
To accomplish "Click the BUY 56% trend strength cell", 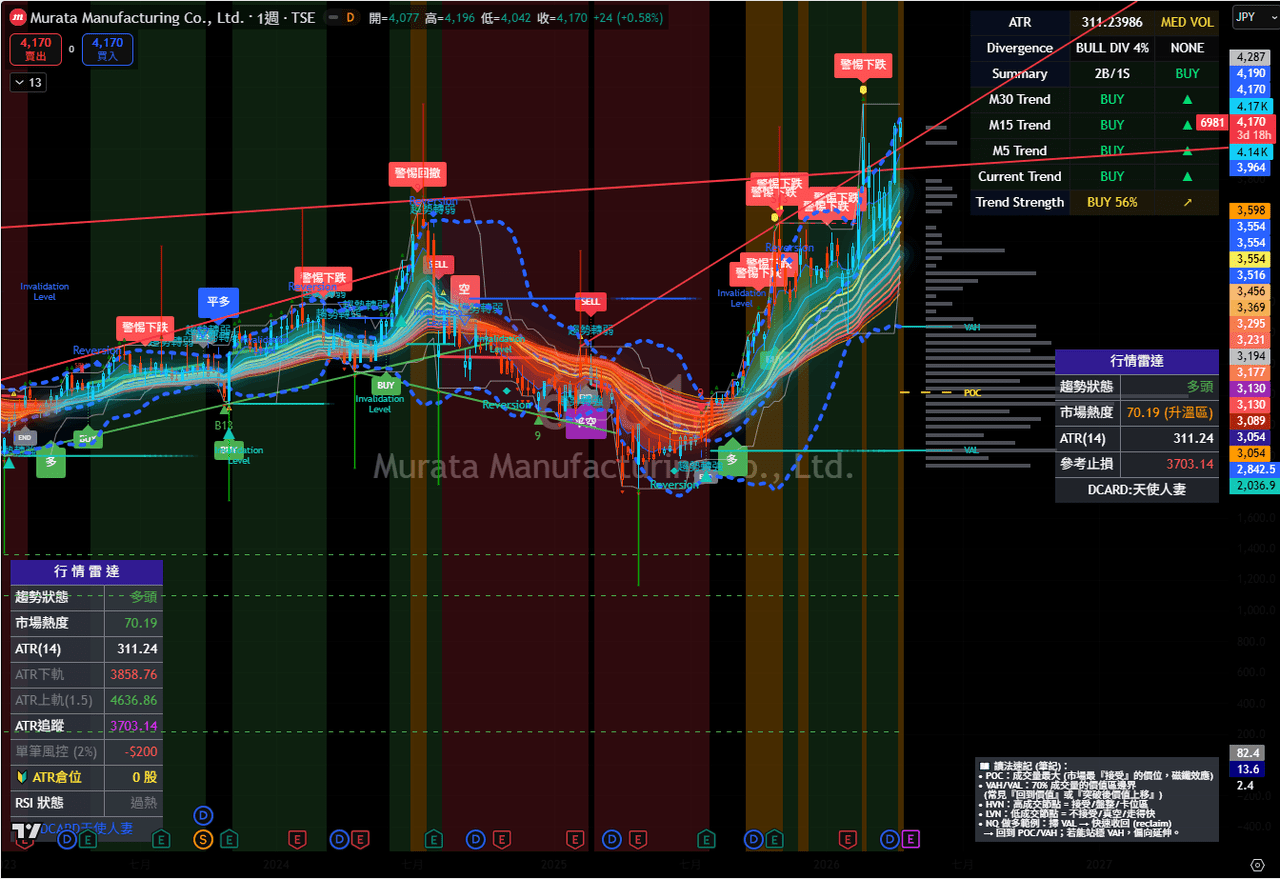I will 1112,202.
